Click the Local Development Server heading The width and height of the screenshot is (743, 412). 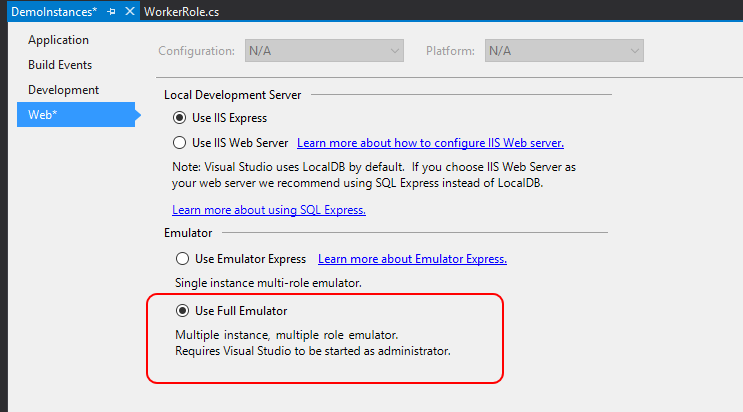[232, 95]
